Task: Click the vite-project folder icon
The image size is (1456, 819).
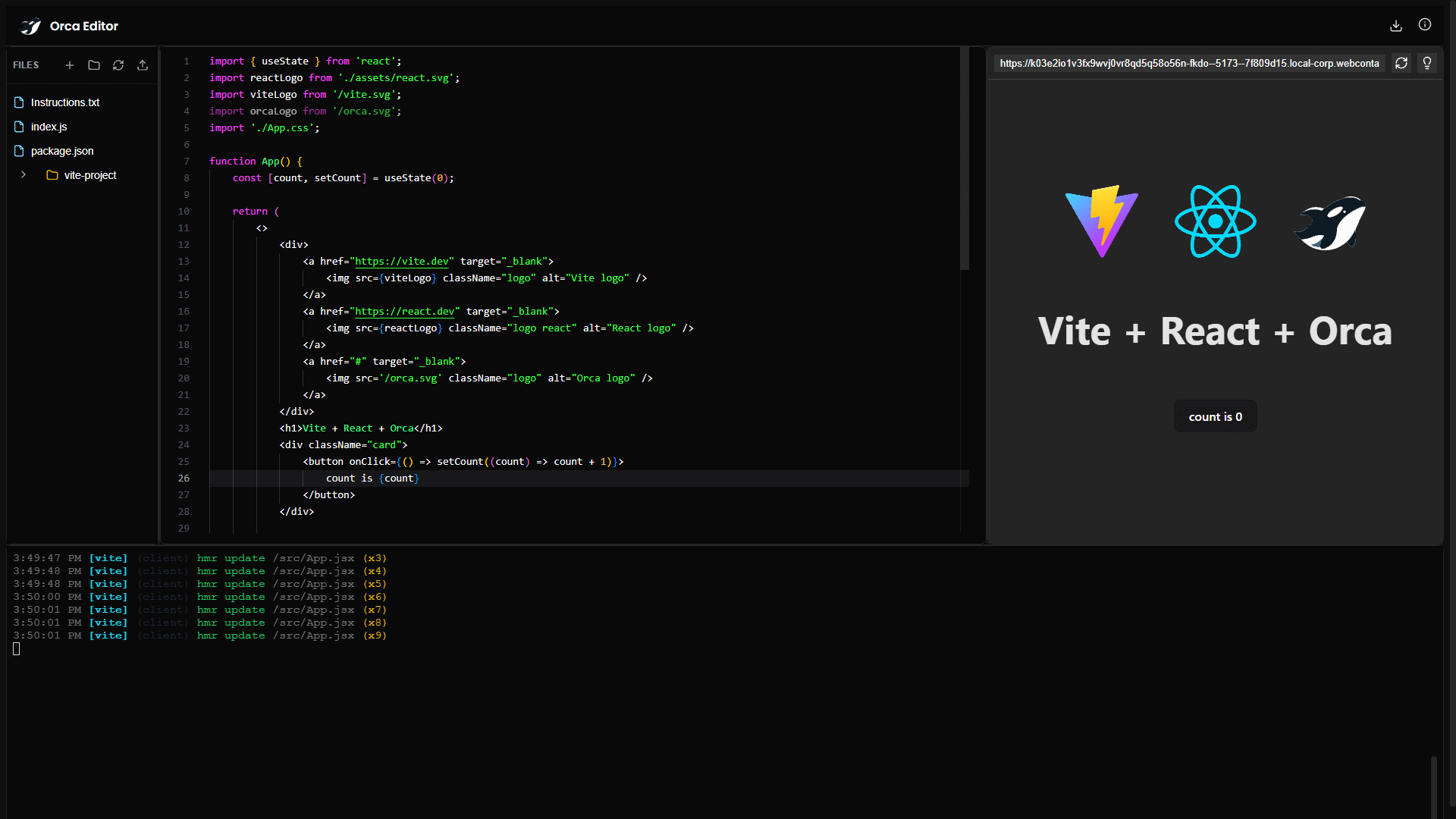Action: click(52, 175)
